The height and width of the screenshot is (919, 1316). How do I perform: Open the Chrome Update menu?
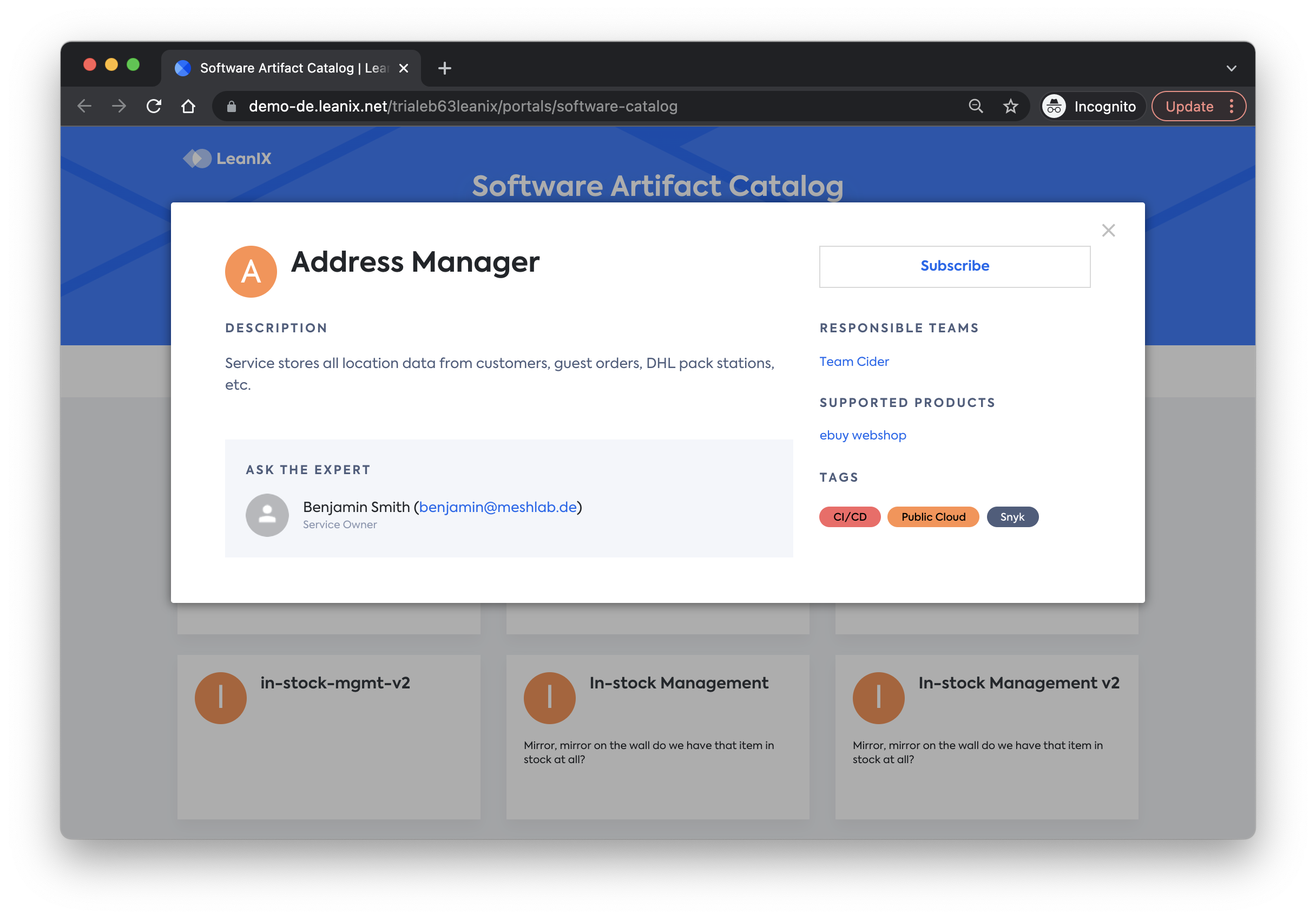[1198, 107]
